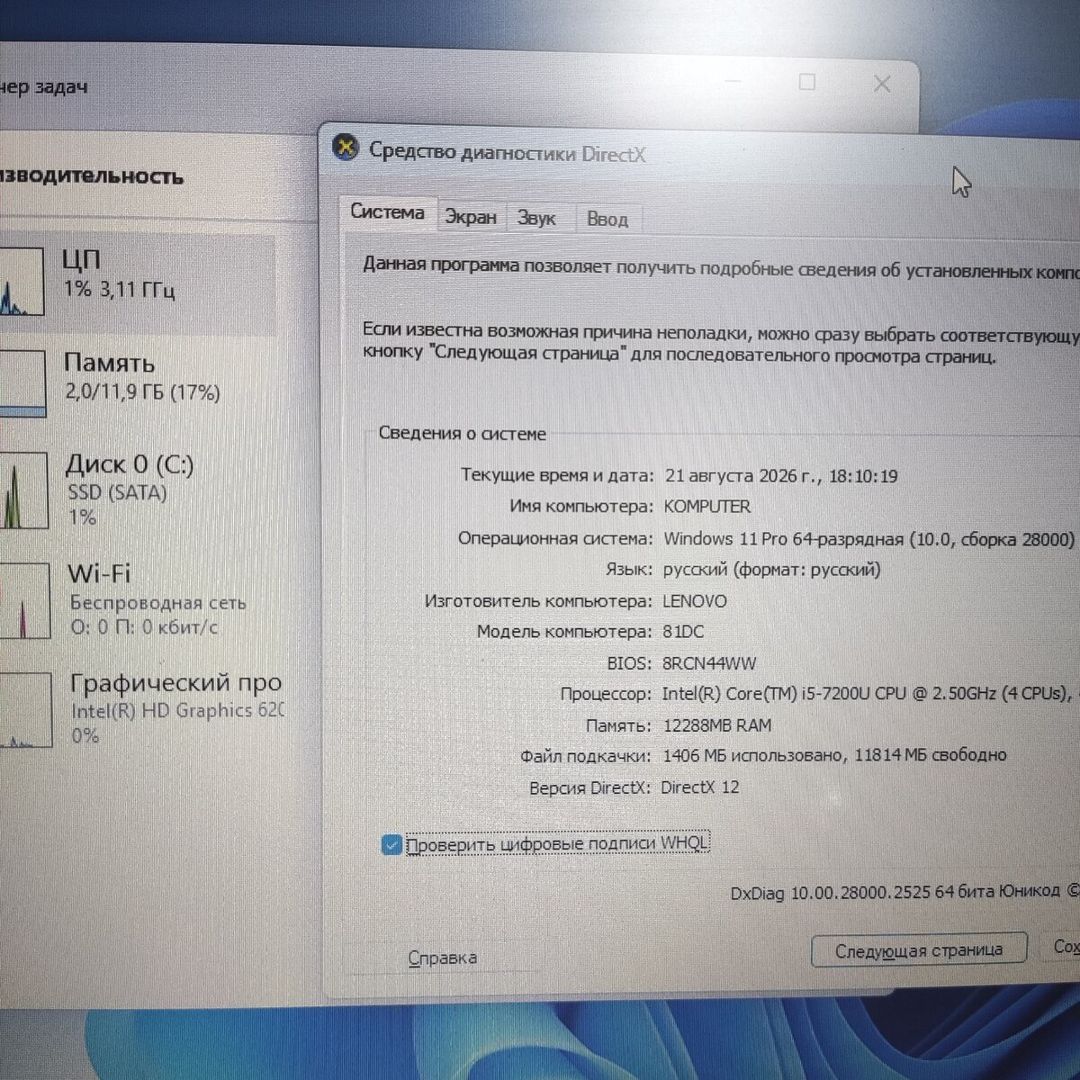This screenshot has width=1080, height=1080.
Task: Click the Wi-Fi throughput graph thumbnail
Action: click(x=25, y=601)
